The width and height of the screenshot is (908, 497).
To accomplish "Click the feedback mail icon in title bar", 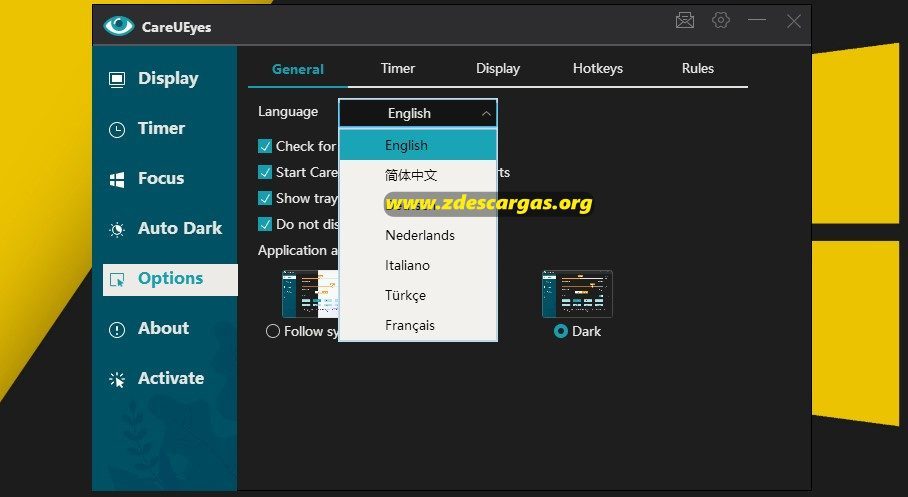I will (684, 21).
